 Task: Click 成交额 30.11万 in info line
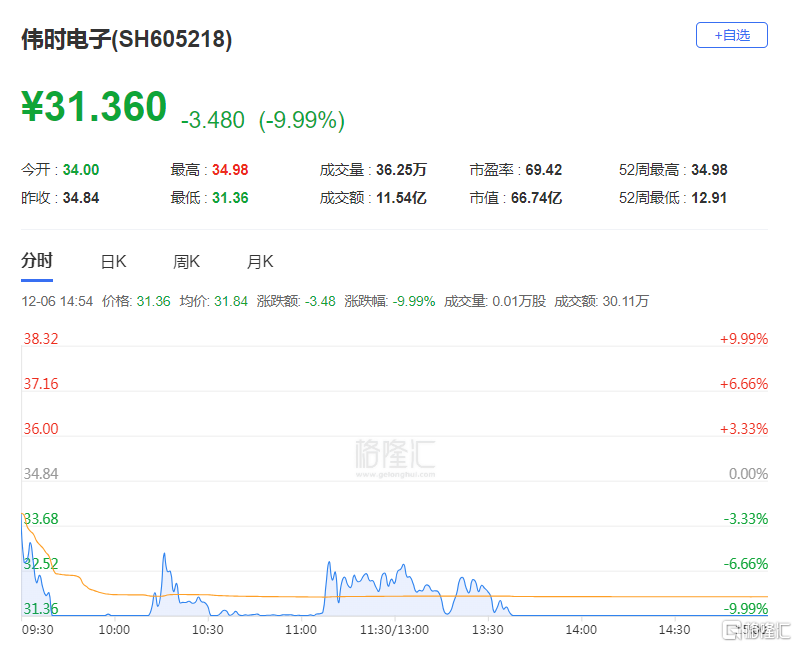pyautogui.click(x=601, y=301)
